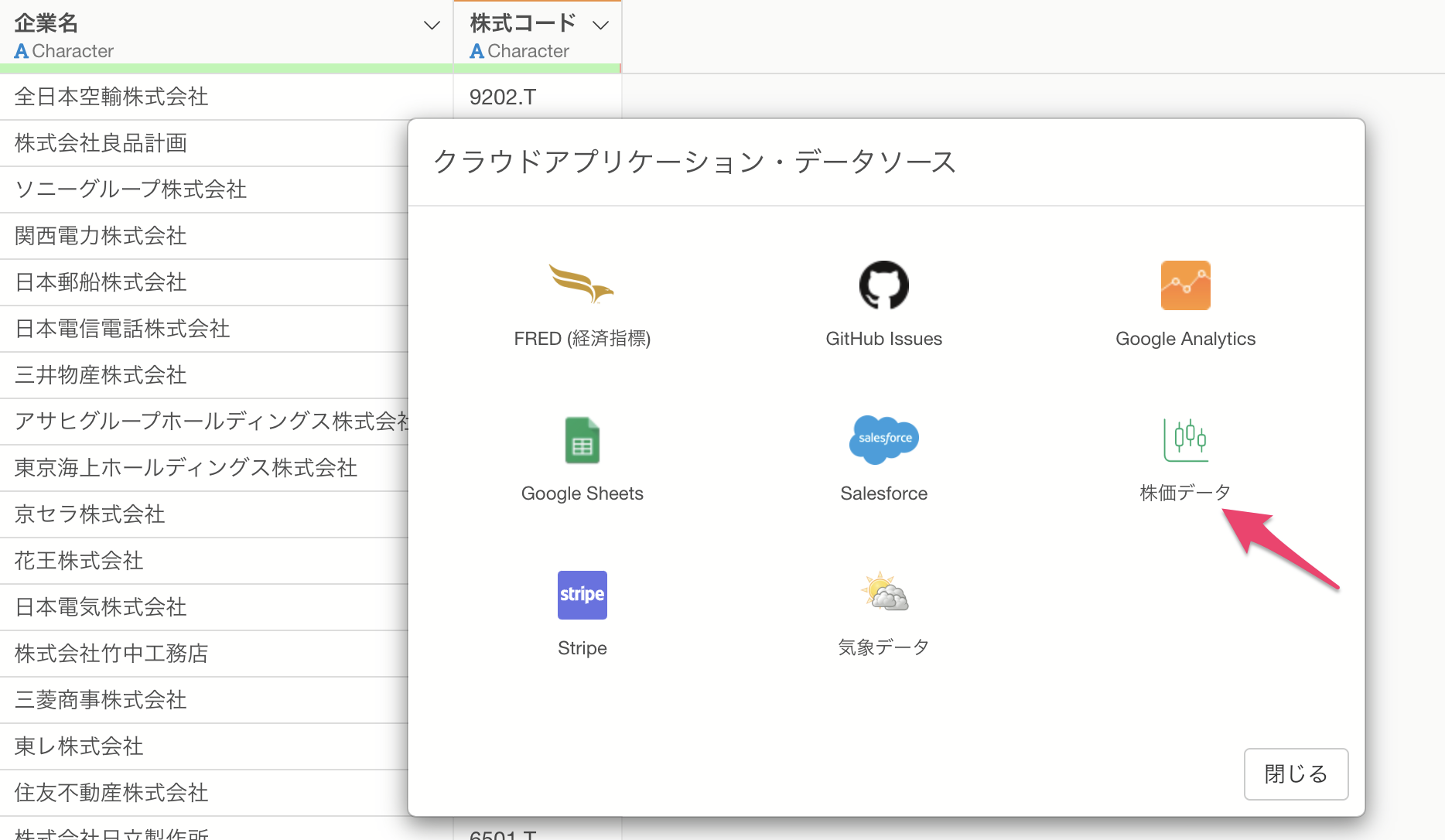Viewport: 1445px width, 840px height.
Task: Select the 全日本空輸株式会社 row cell
Action: coord(111,97)
